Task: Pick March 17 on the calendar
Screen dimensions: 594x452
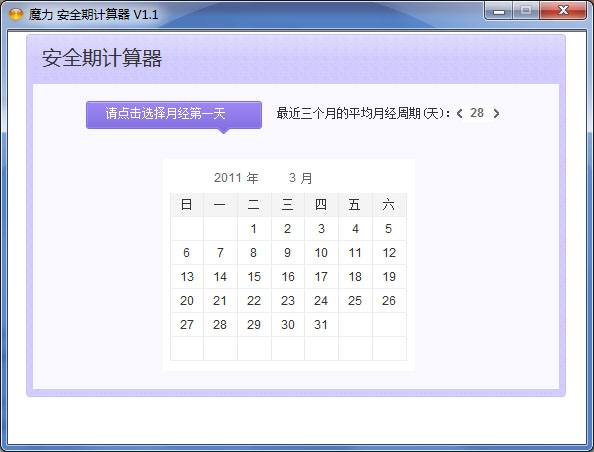Action: 322,277
